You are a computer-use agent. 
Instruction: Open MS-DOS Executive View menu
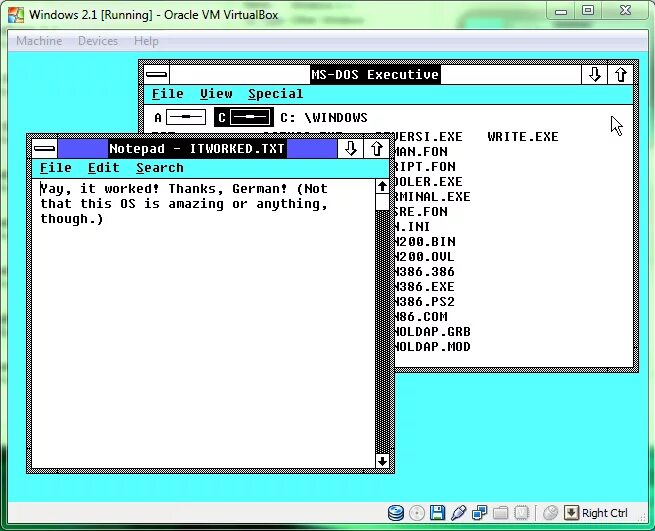pyautogui.click(x=216, y=94)
